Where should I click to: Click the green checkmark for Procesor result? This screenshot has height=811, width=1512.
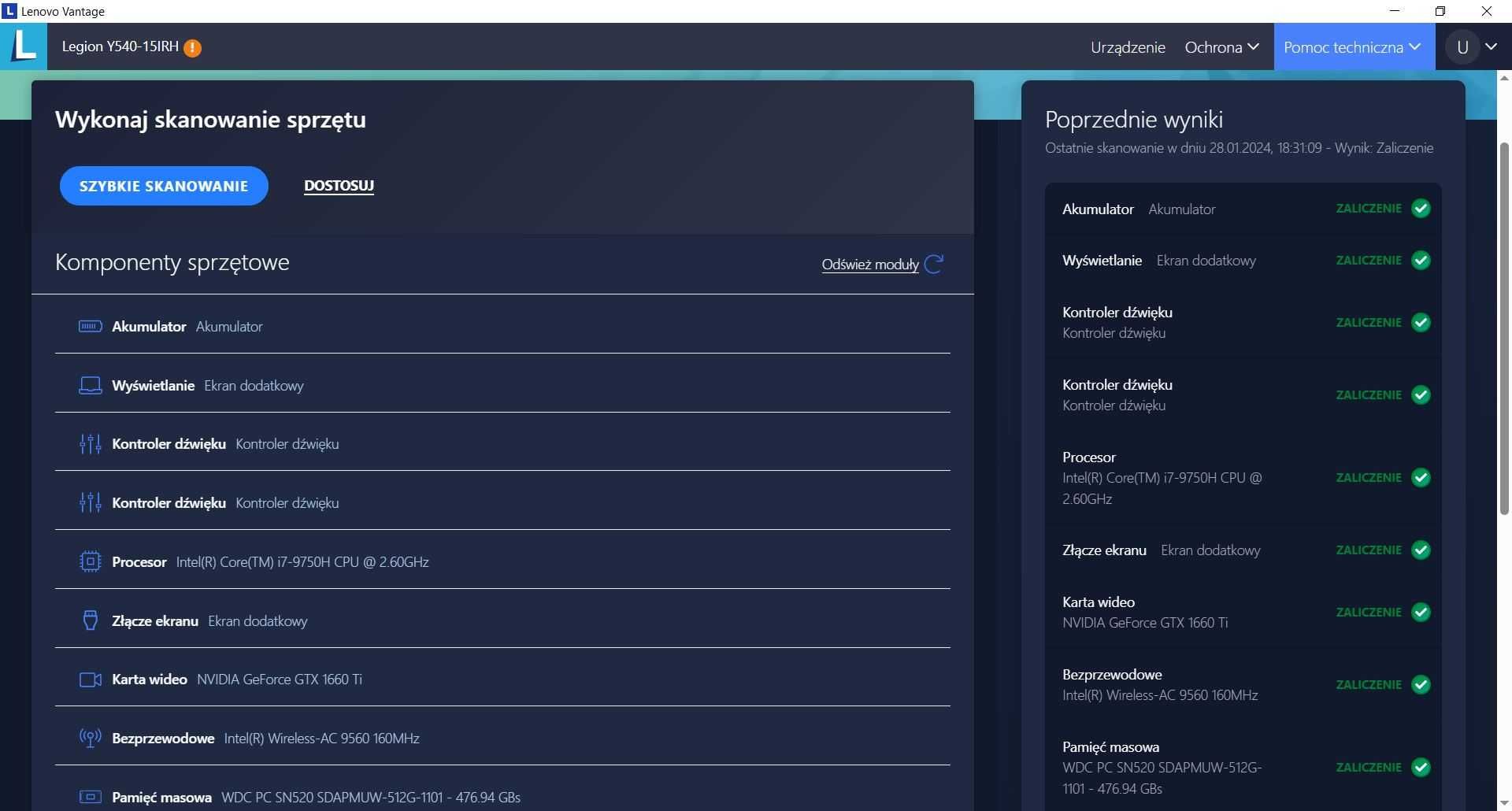coord(1421,478)
